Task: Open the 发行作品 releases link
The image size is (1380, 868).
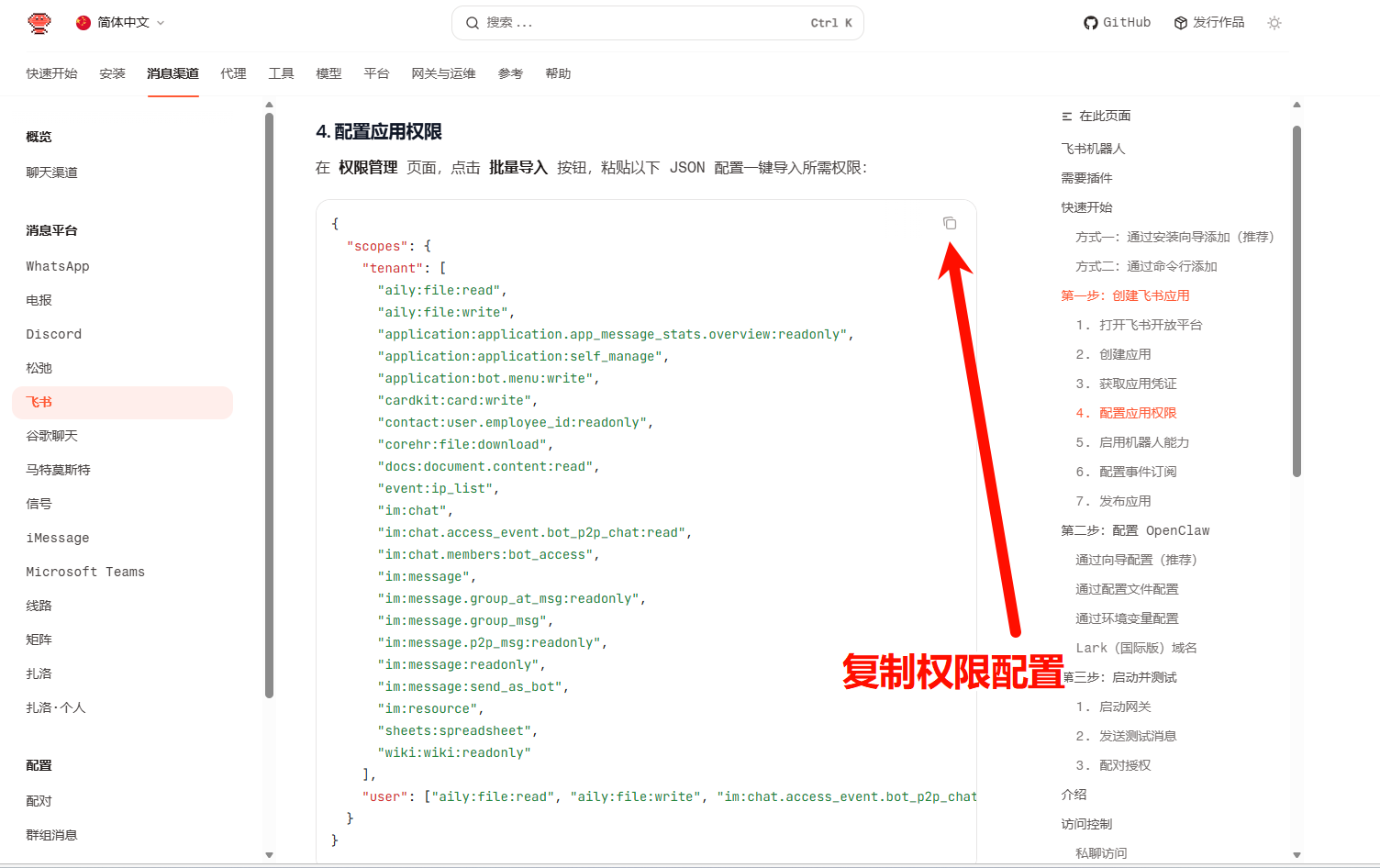Action: coord(1209,23)
